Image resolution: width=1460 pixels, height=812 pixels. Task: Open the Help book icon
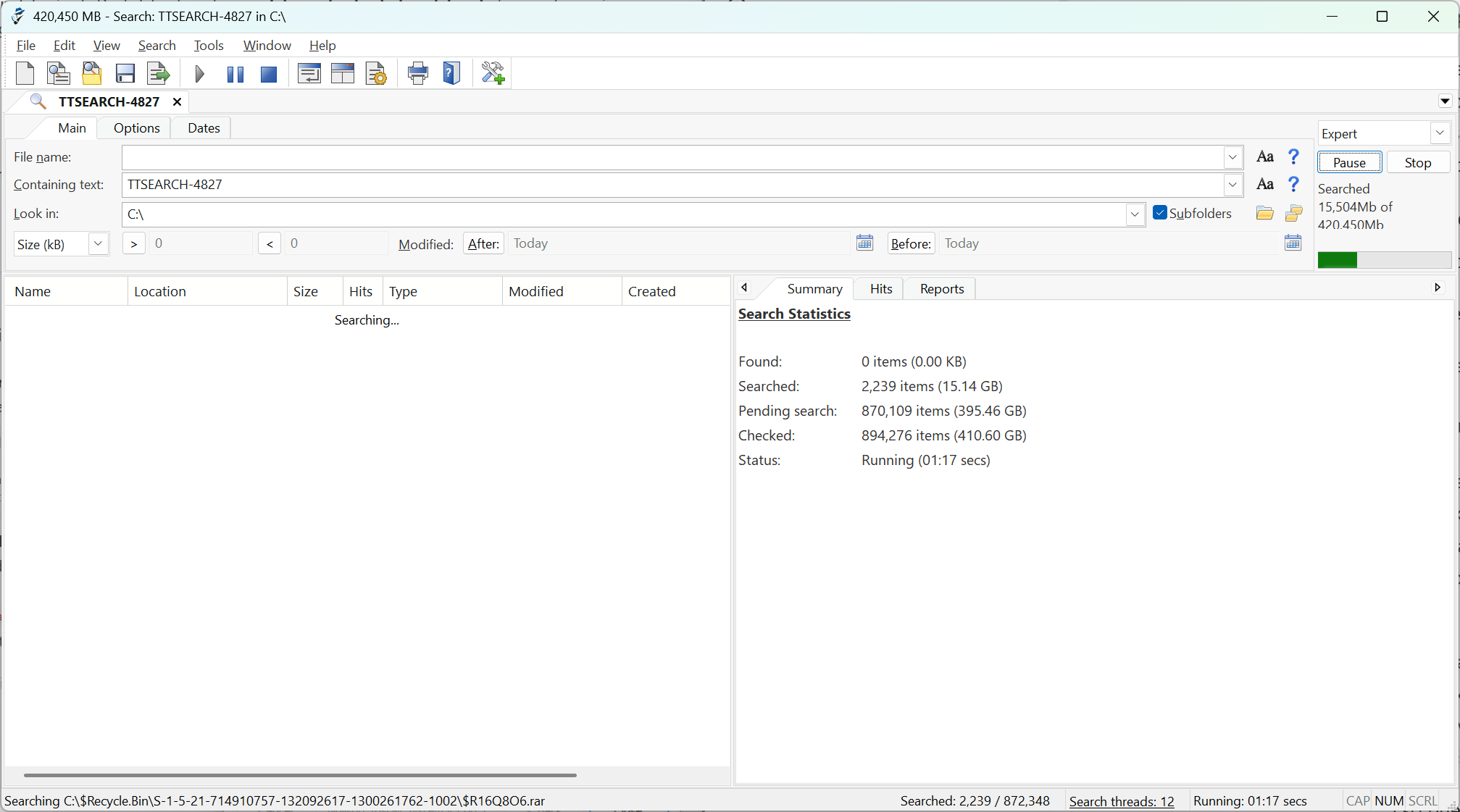click(451, 73)
